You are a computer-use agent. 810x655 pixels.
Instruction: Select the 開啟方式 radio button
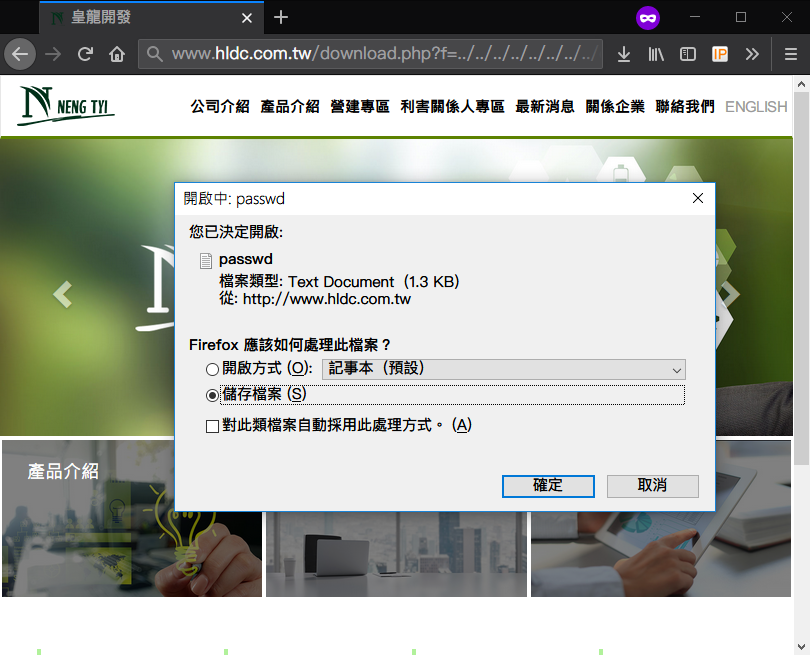tap(212, 369)
